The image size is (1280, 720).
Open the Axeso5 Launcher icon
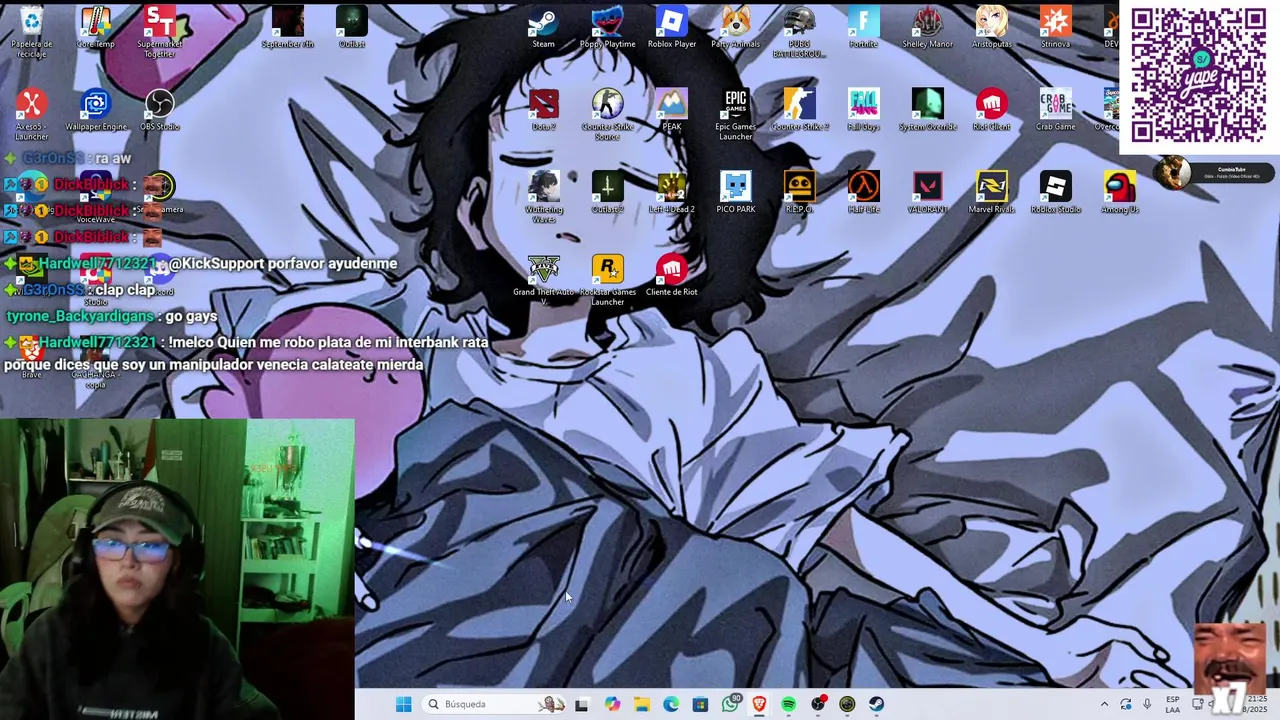pos(32,115)
